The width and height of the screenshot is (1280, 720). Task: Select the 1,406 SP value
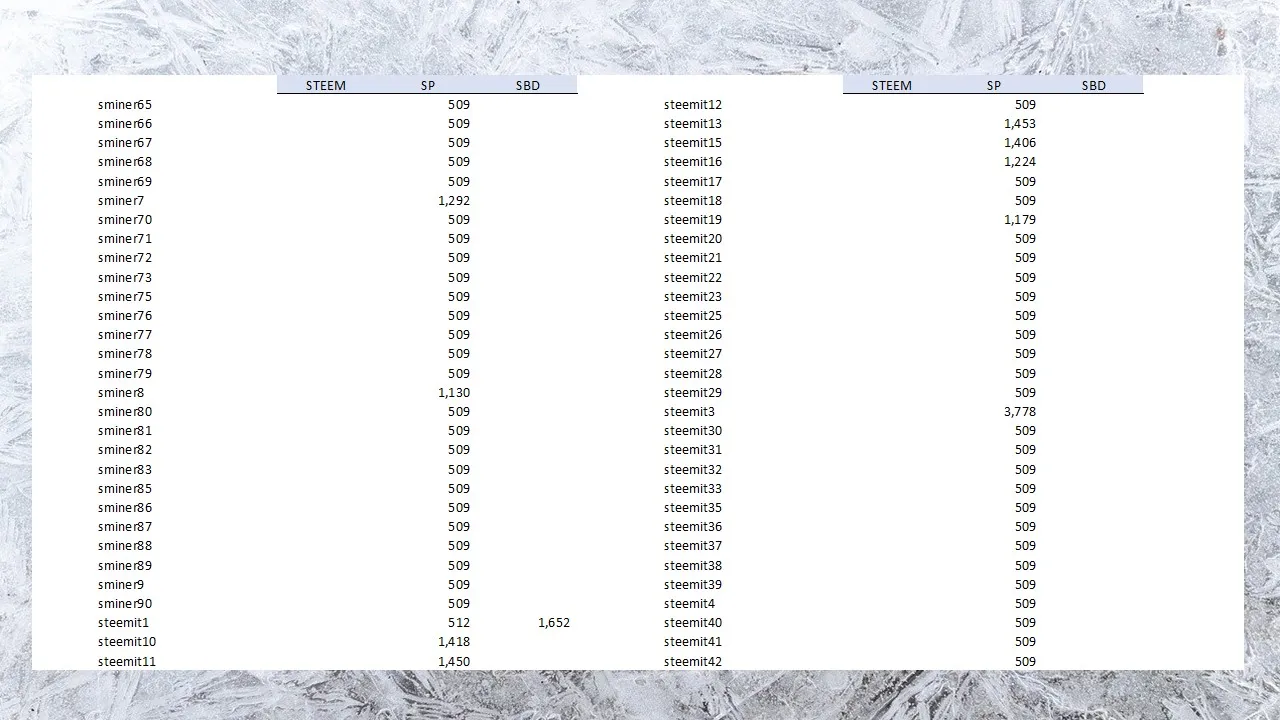tap(1020, 142)
